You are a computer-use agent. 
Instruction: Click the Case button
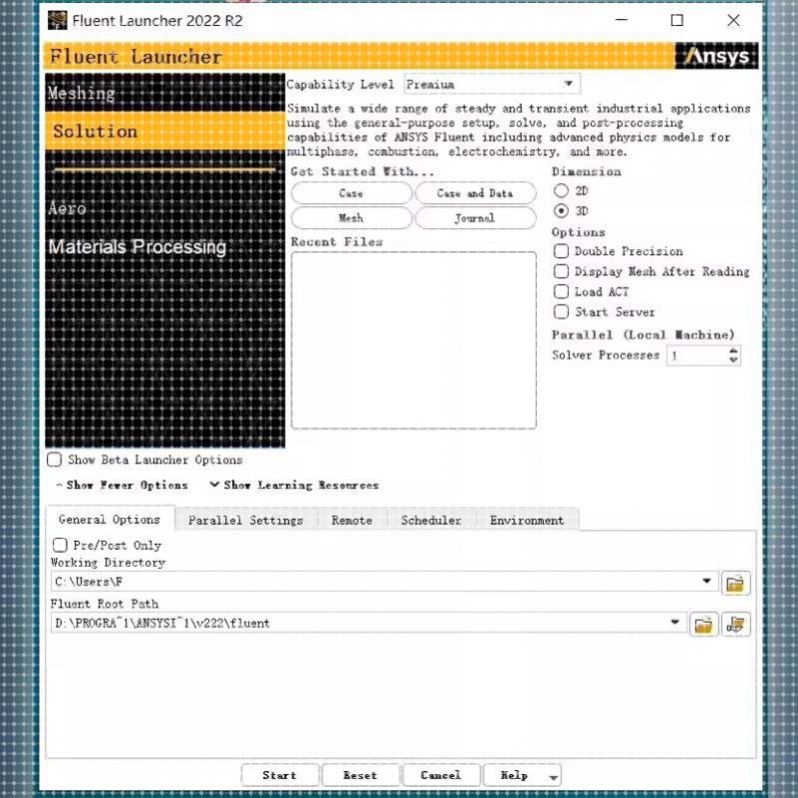[x=351, y=193]
